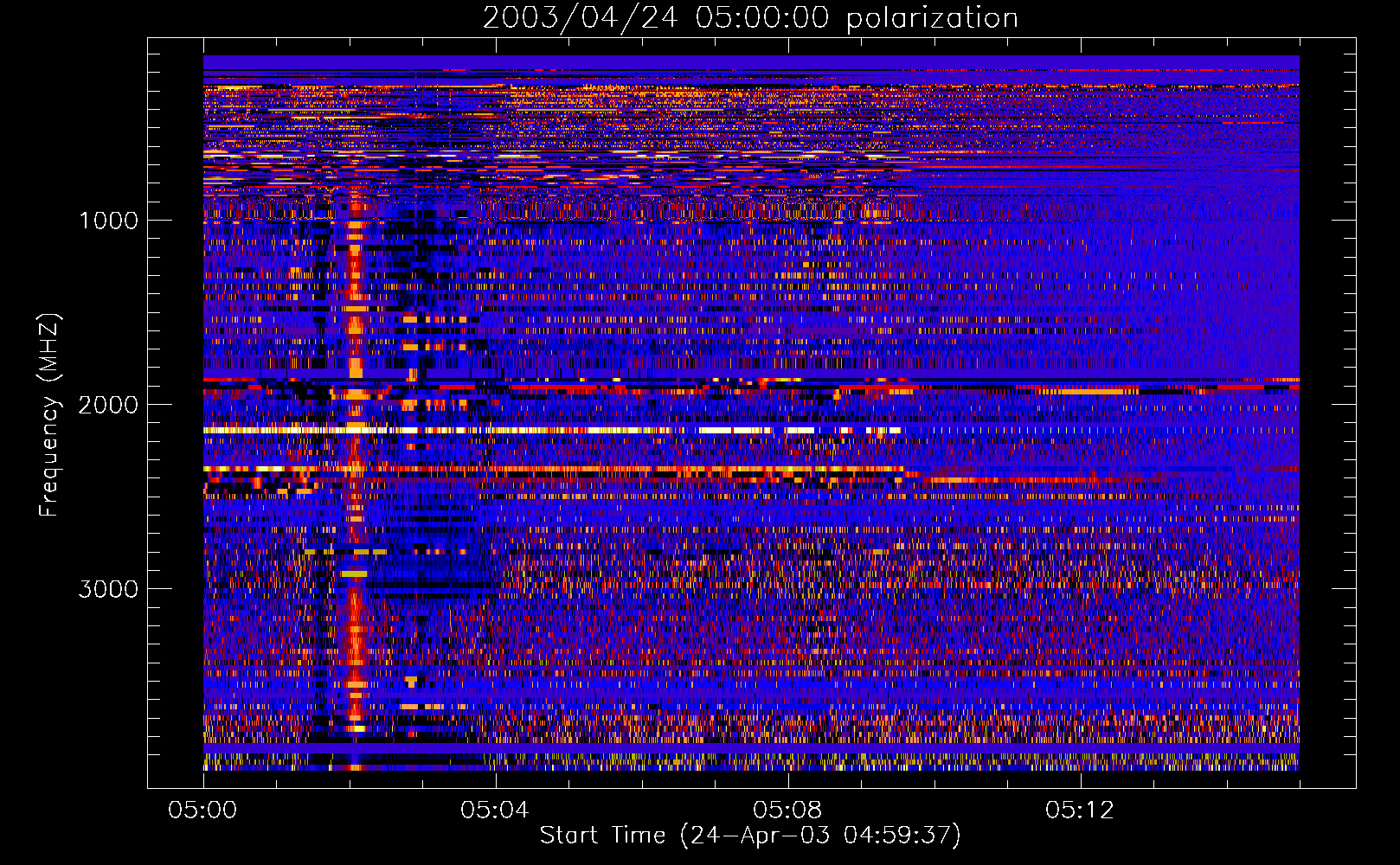Click the '1000' frequency tick label

point(109,221)
